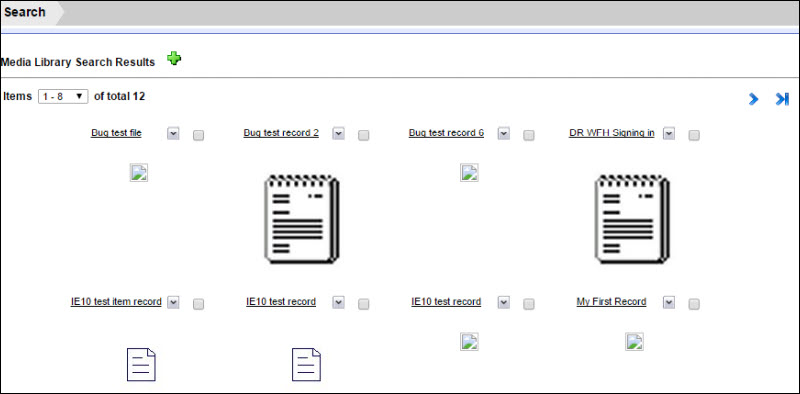Expand the IE10 test item record dropdown
This screenshot has width=800, height=394.
[173, 302]
